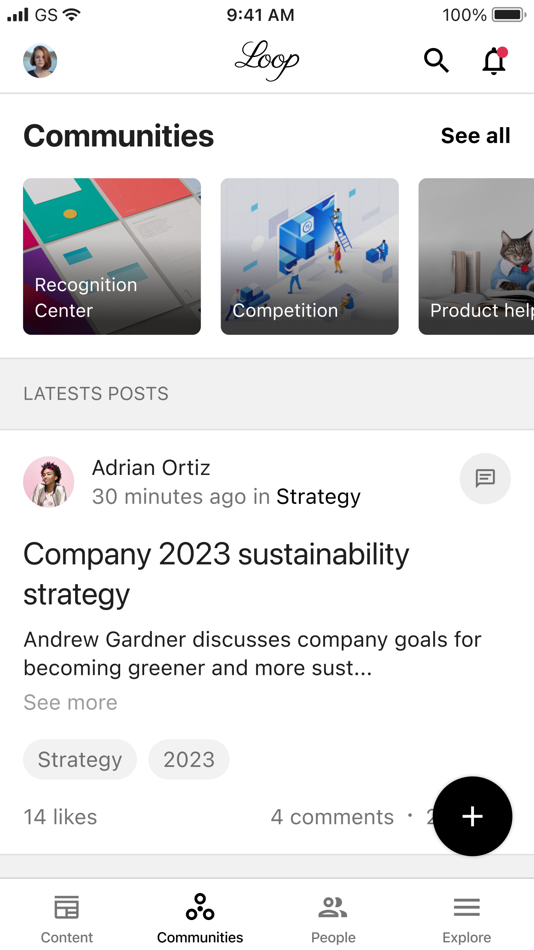Select the Communities tab
Screen dimensions: 534x950
tap(200, 918)
